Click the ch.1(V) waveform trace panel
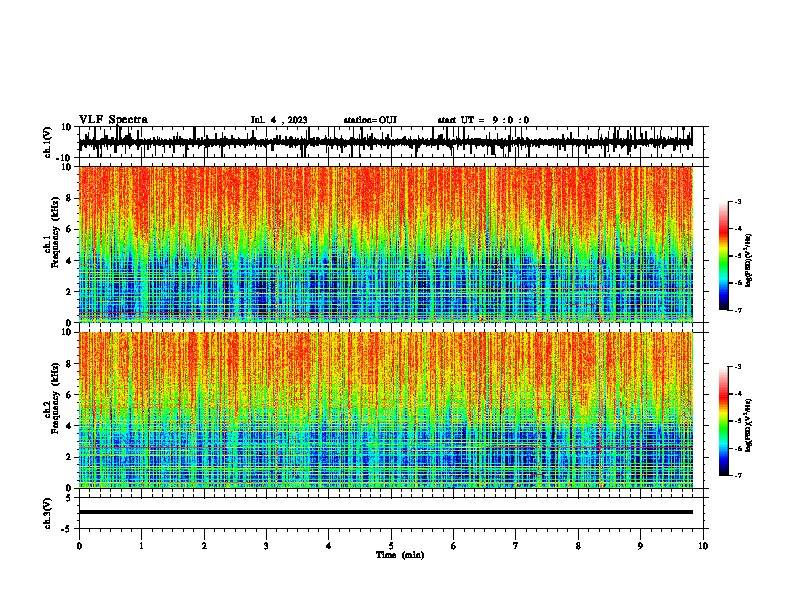Viewport: 792px width, 612px height. (390, 142)
